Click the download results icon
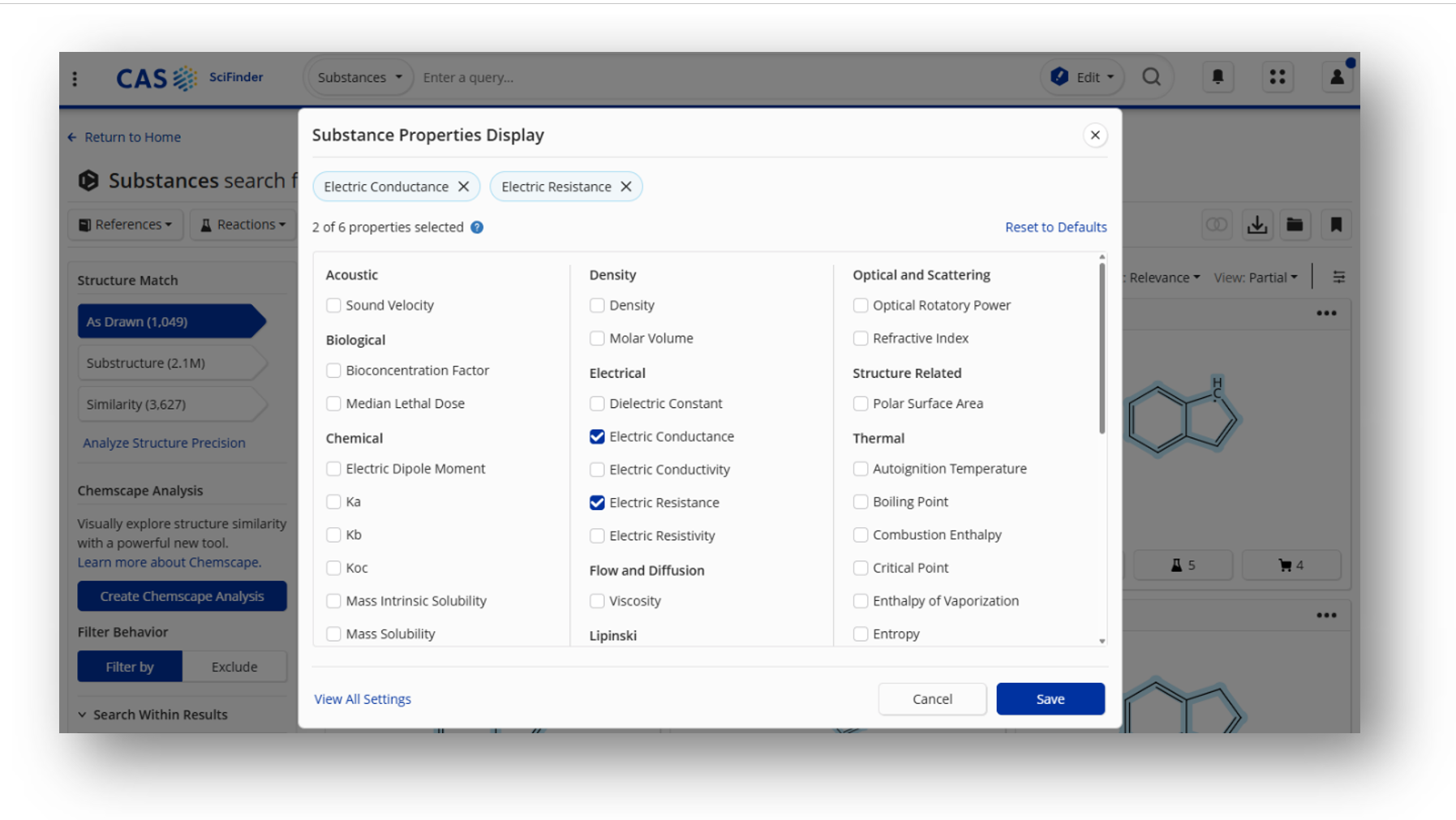Image resolution: width=1456 pixels, height=820 pixels. pyautogui.click(x=1256, y=225)
